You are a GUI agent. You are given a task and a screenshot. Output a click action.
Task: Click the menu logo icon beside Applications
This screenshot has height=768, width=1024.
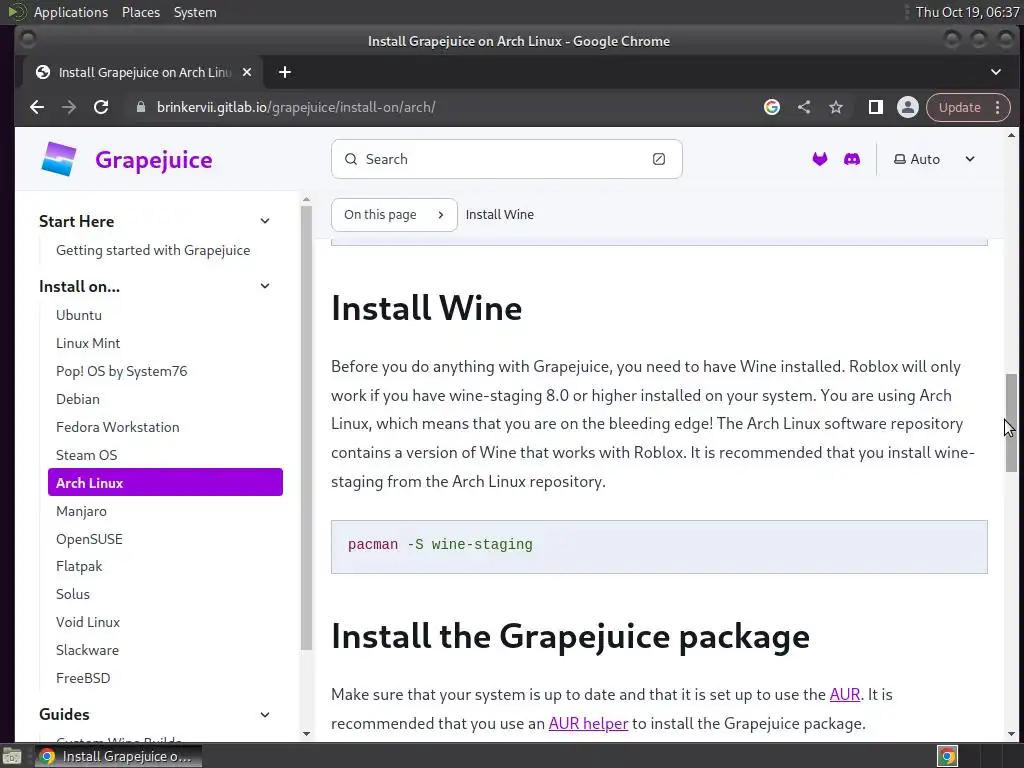click(16, 12)
